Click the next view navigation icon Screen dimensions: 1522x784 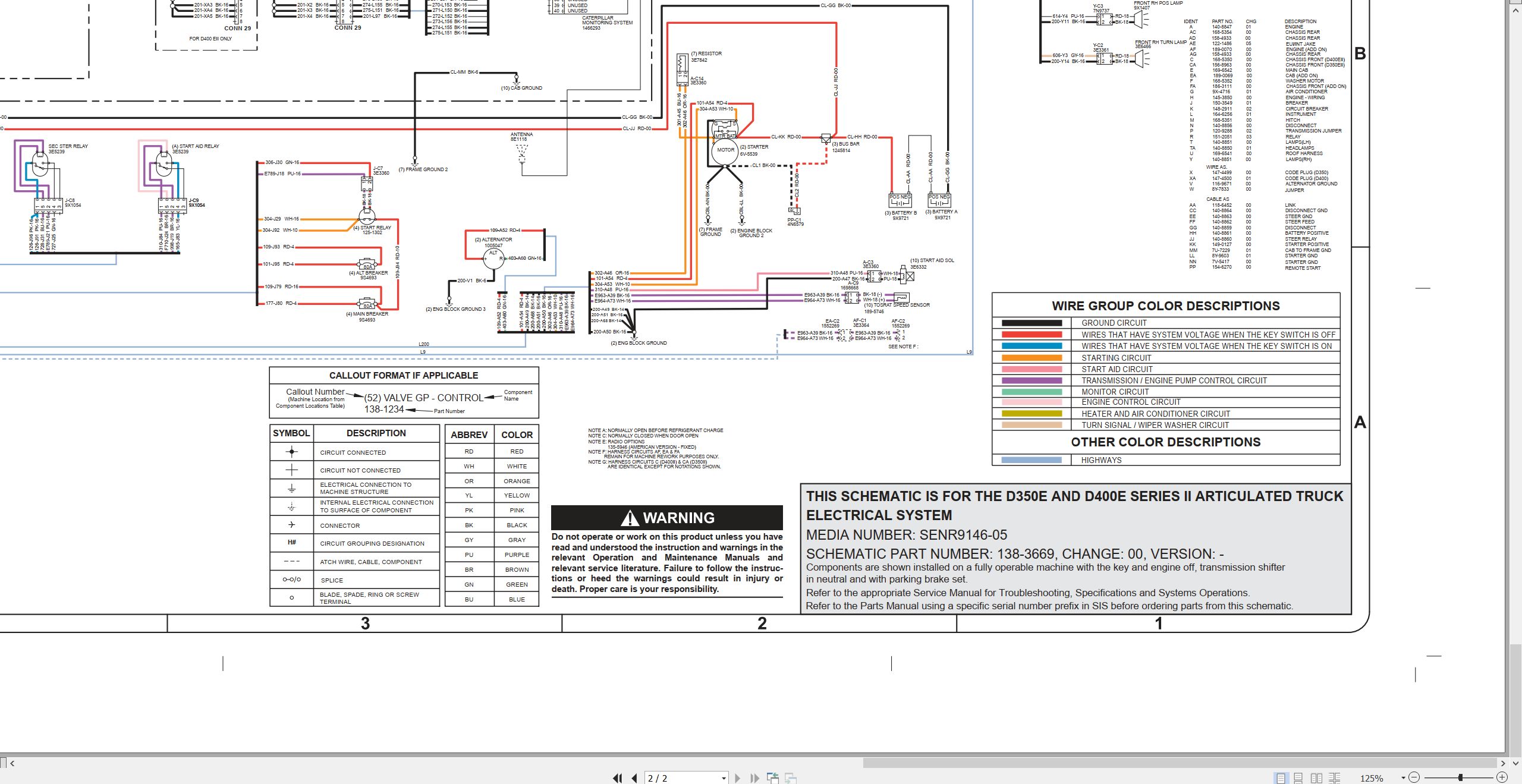pyautogui.click(x=791, y=778)
